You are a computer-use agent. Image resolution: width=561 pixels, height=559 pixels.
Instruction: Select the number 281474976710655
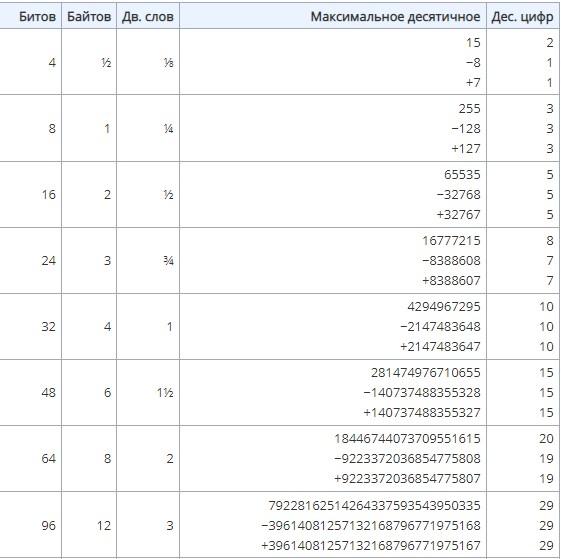coord(425,373)
